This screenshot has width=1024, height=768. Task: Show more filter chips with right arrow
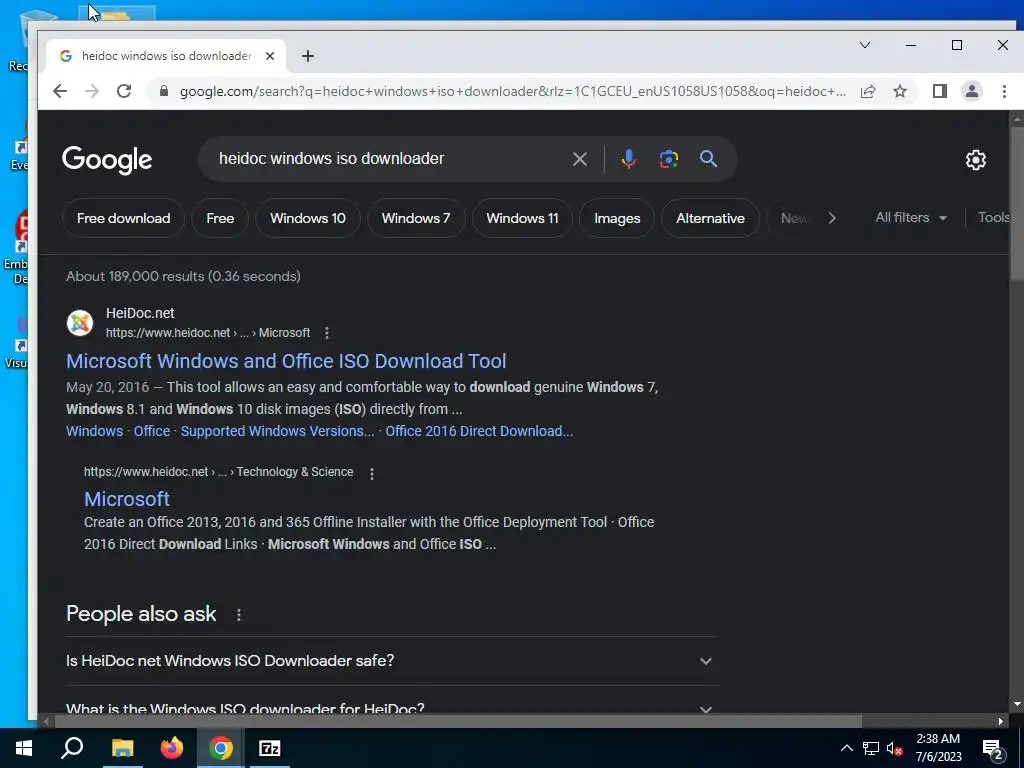[x=832, y=218]
